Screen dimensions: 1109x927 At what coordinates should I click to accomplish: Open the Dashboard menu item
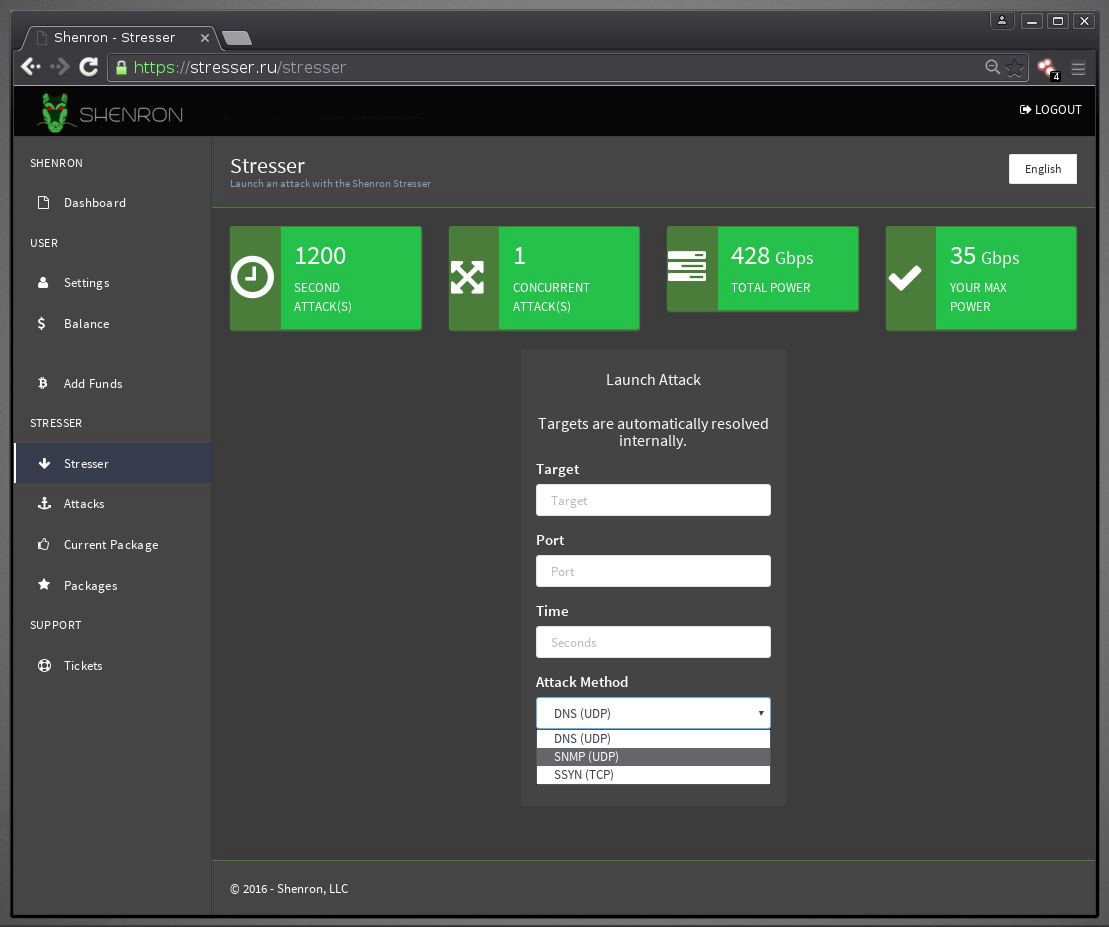pos(113,203)
